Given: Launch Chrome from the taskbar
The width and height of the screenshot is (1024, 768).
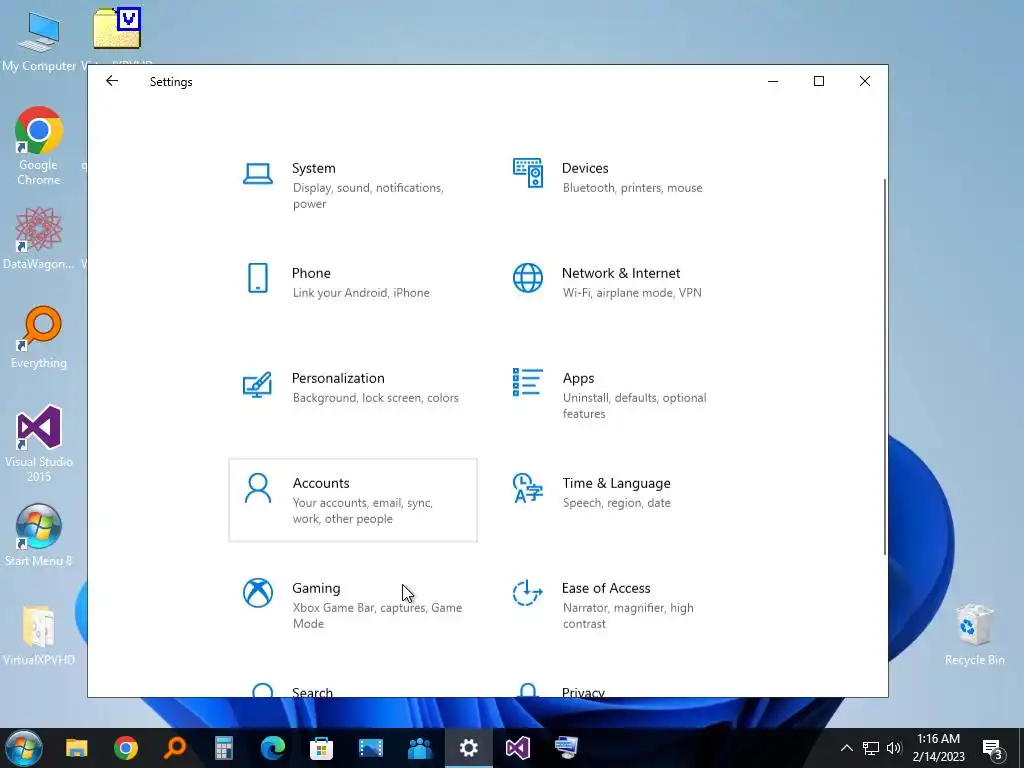Looking at the screenshot, I should pos(125,748).
